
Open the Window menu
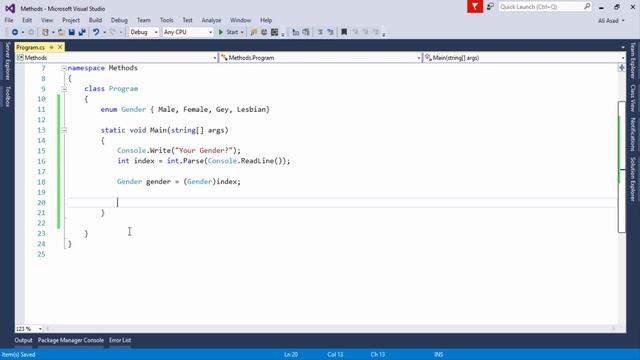click(x=240, y=20)
